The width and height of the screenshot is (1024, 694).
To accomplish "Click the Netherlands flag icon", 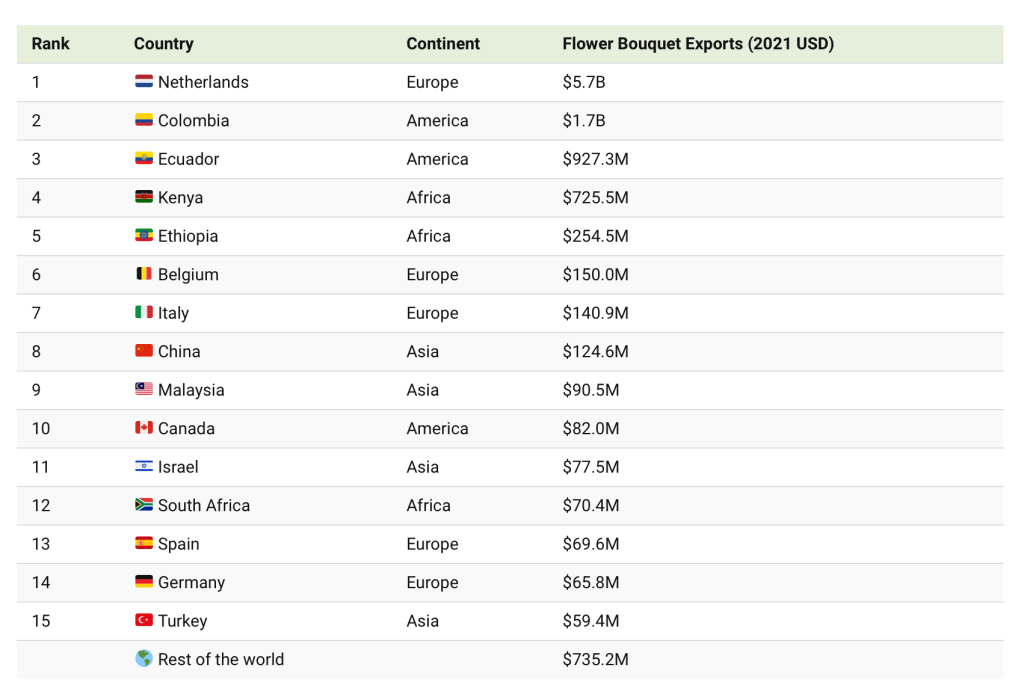I will [144, 82].
